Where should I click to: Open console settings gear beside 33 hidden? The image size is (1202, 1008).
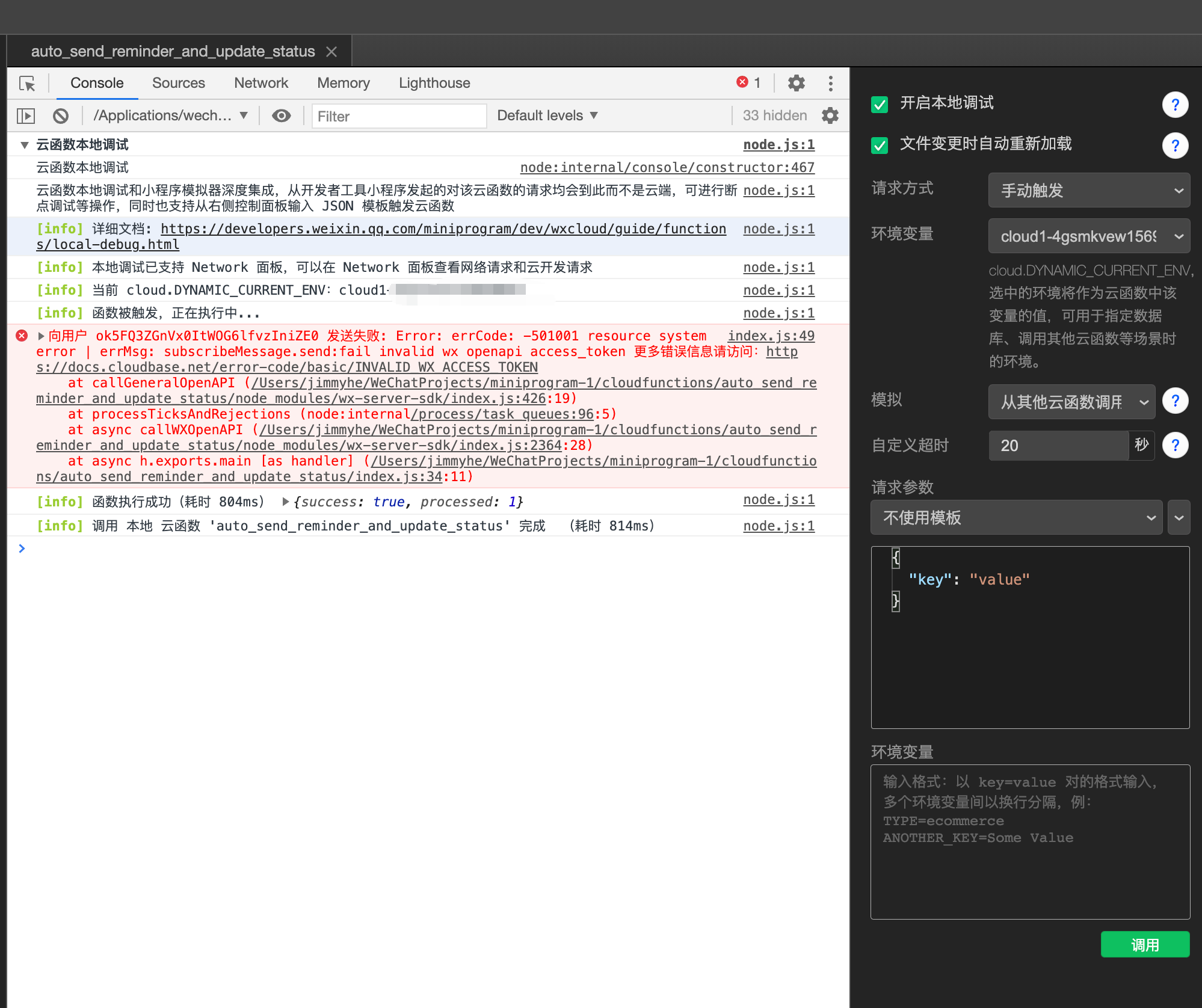(830, 115)
